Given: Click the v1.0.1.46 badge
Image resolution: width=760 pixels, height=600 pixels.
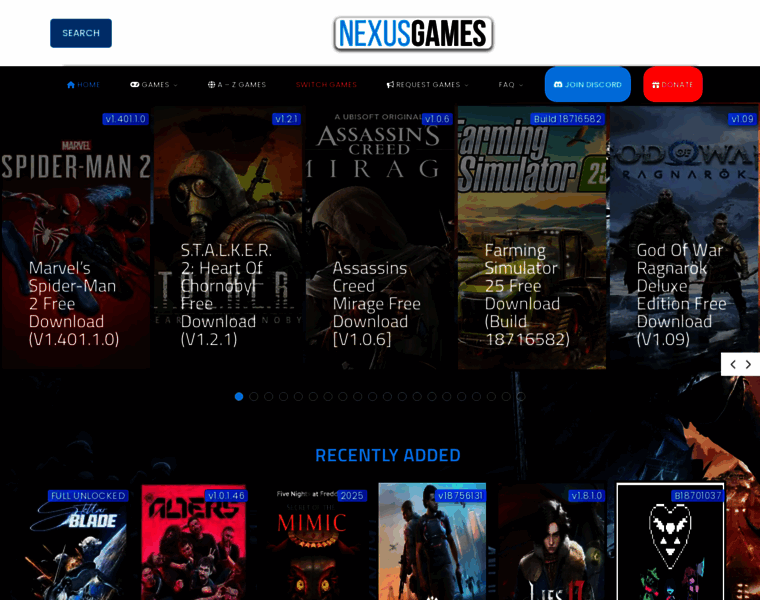Looking at the screenshot, I should point(226,496).
